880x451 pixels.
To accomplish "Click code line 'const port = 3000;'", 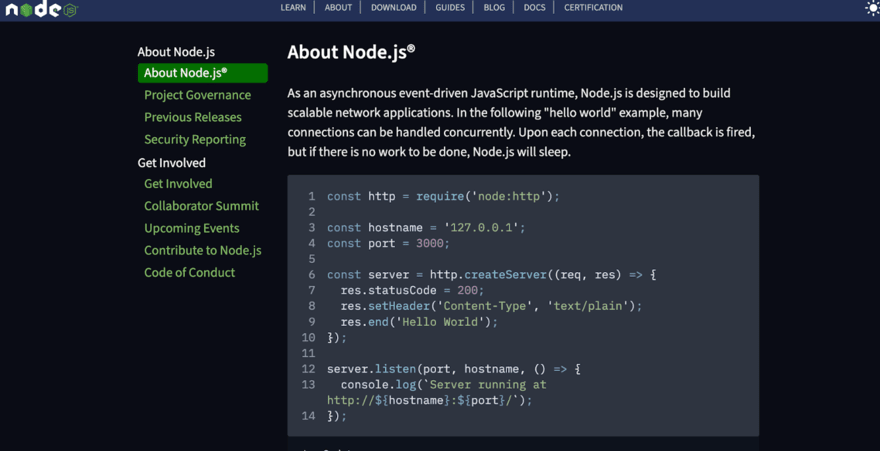I will click(388, 243).
